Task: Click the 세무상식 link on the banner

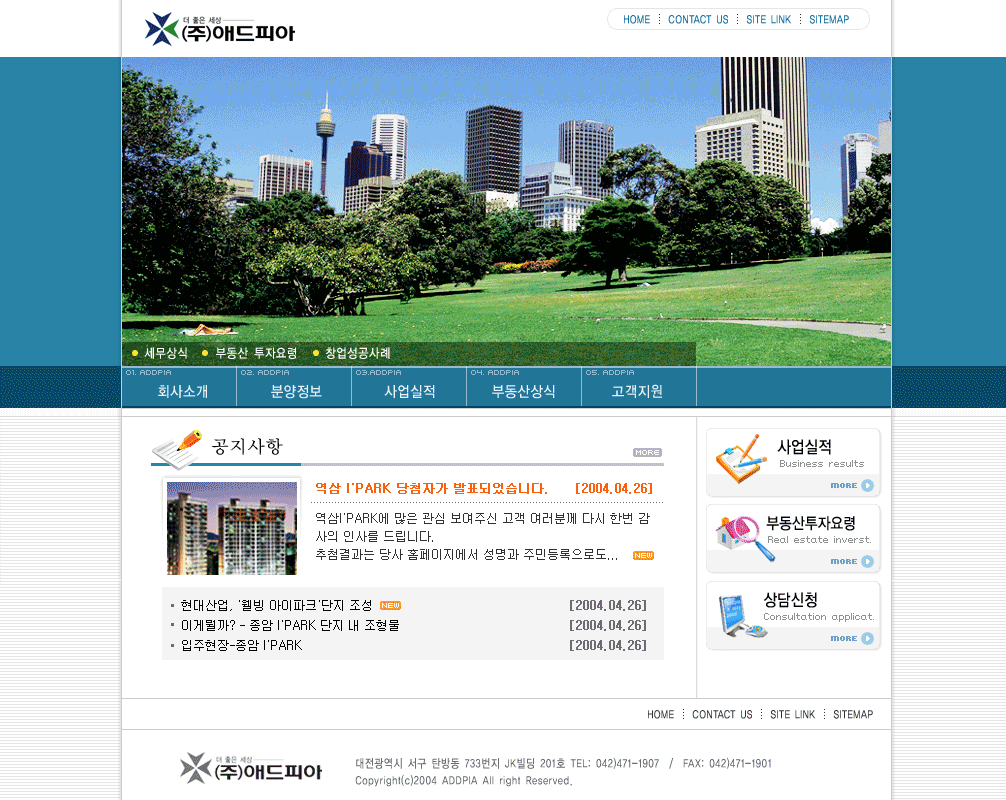Action: pyautogui.click(x=166, y=353)
